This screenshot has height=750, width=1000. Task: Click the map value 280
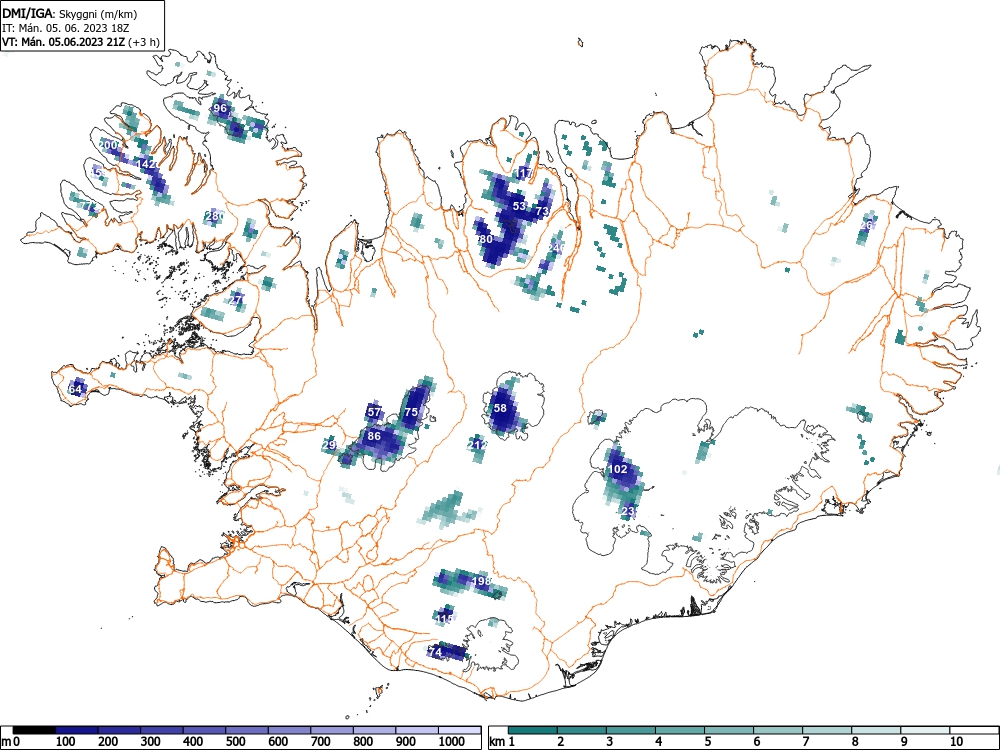pos(215,216)
